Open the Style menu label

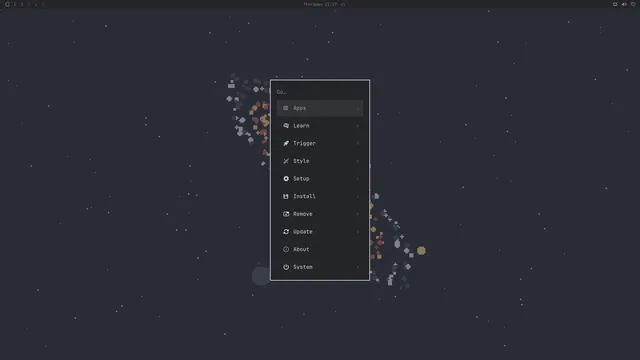301,161
